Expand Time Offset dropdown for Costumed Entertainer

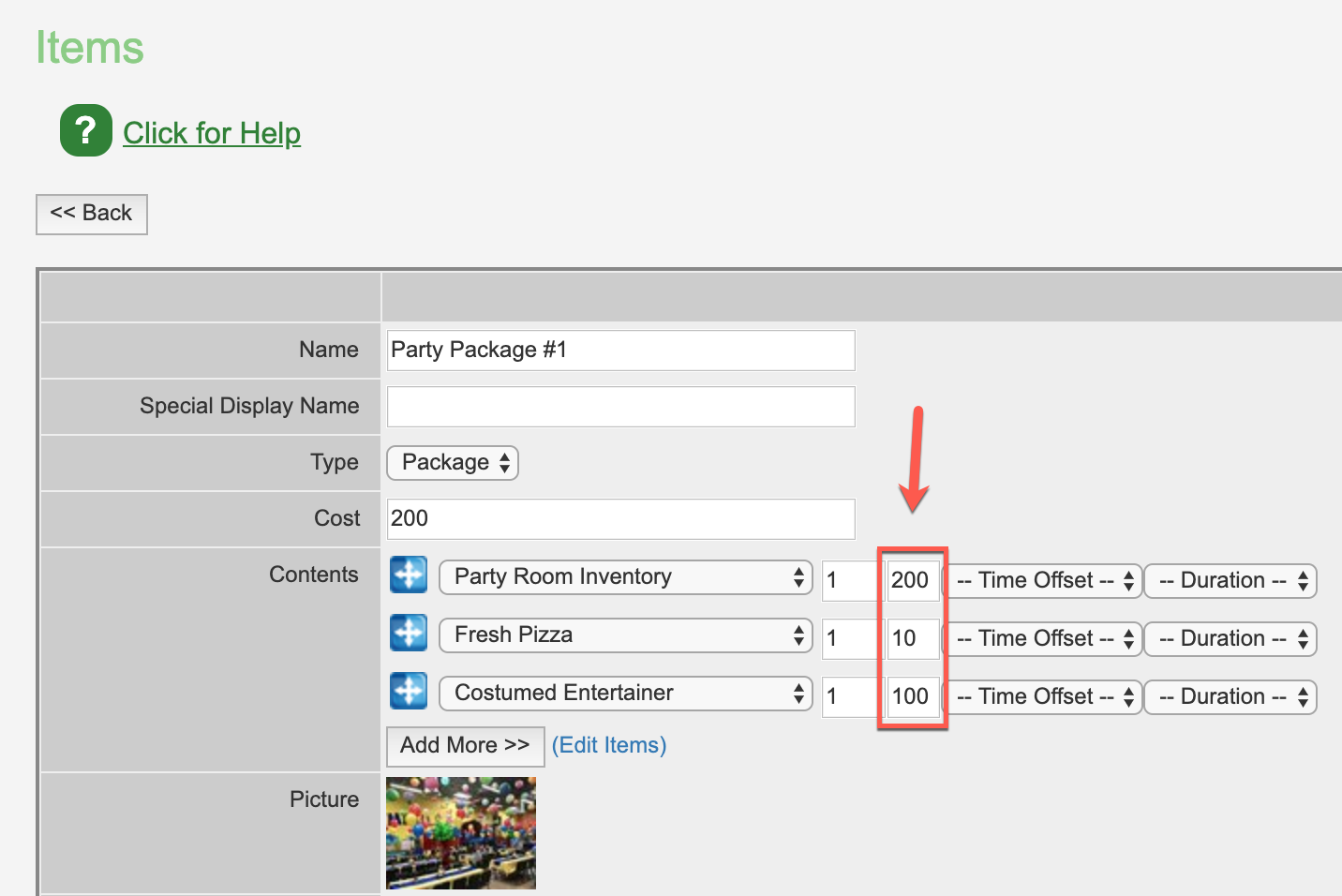(1043, 697)
